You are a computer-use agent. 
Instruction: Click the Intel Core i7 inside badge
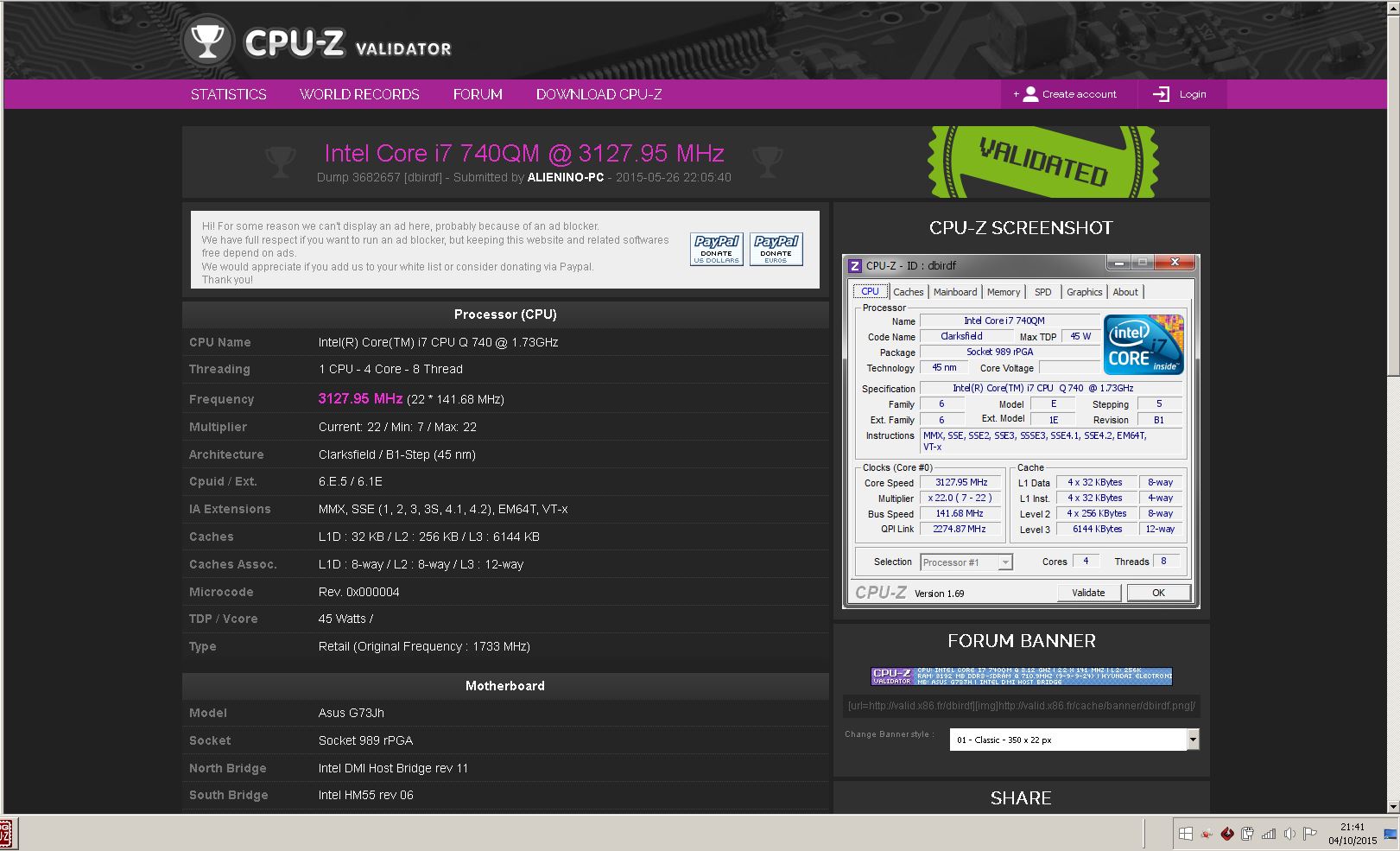[1143, 344]
